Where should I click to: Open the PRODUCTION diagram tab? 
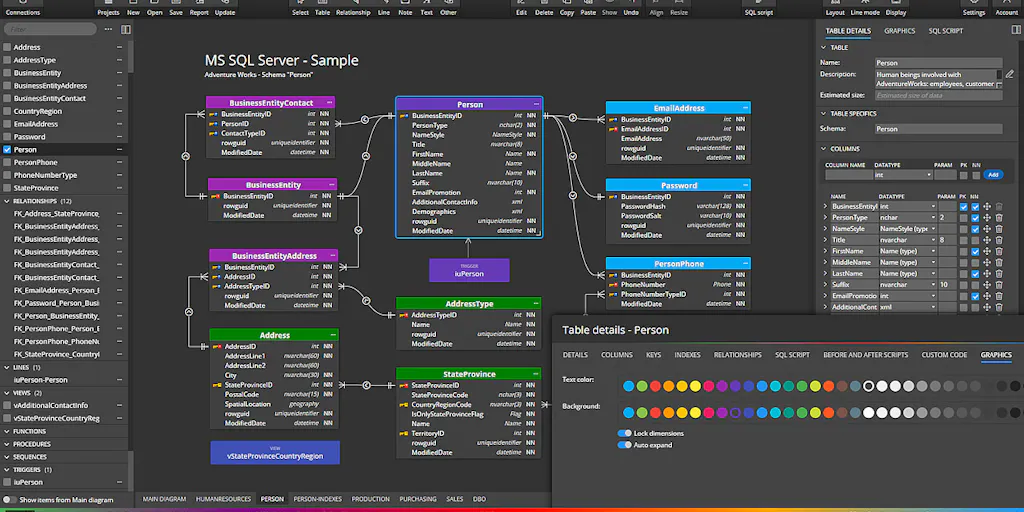pyautogui.click(x=370, y=499)
